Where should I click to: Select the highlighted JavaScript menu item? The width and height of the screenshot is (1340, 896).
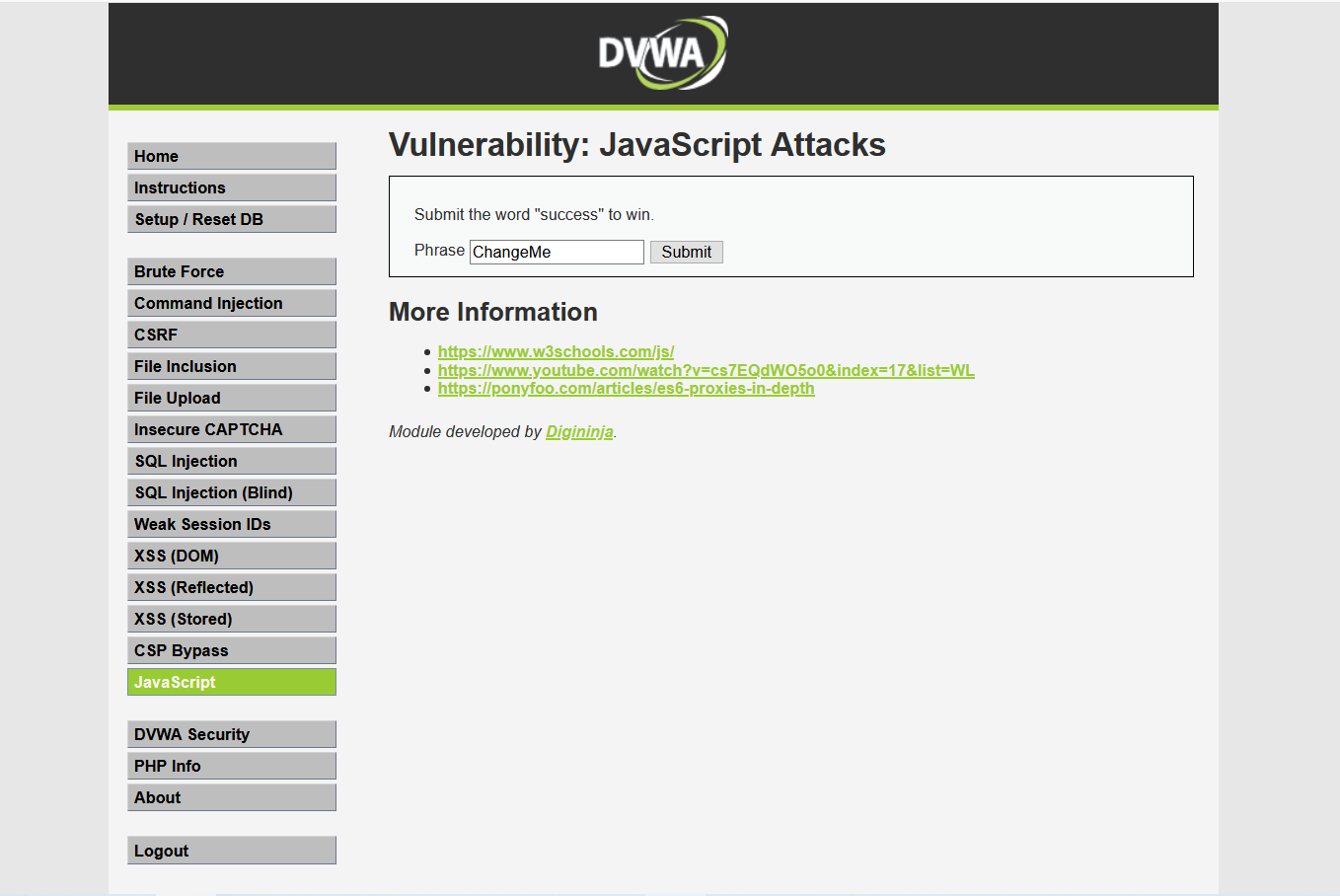click(231, 682)
